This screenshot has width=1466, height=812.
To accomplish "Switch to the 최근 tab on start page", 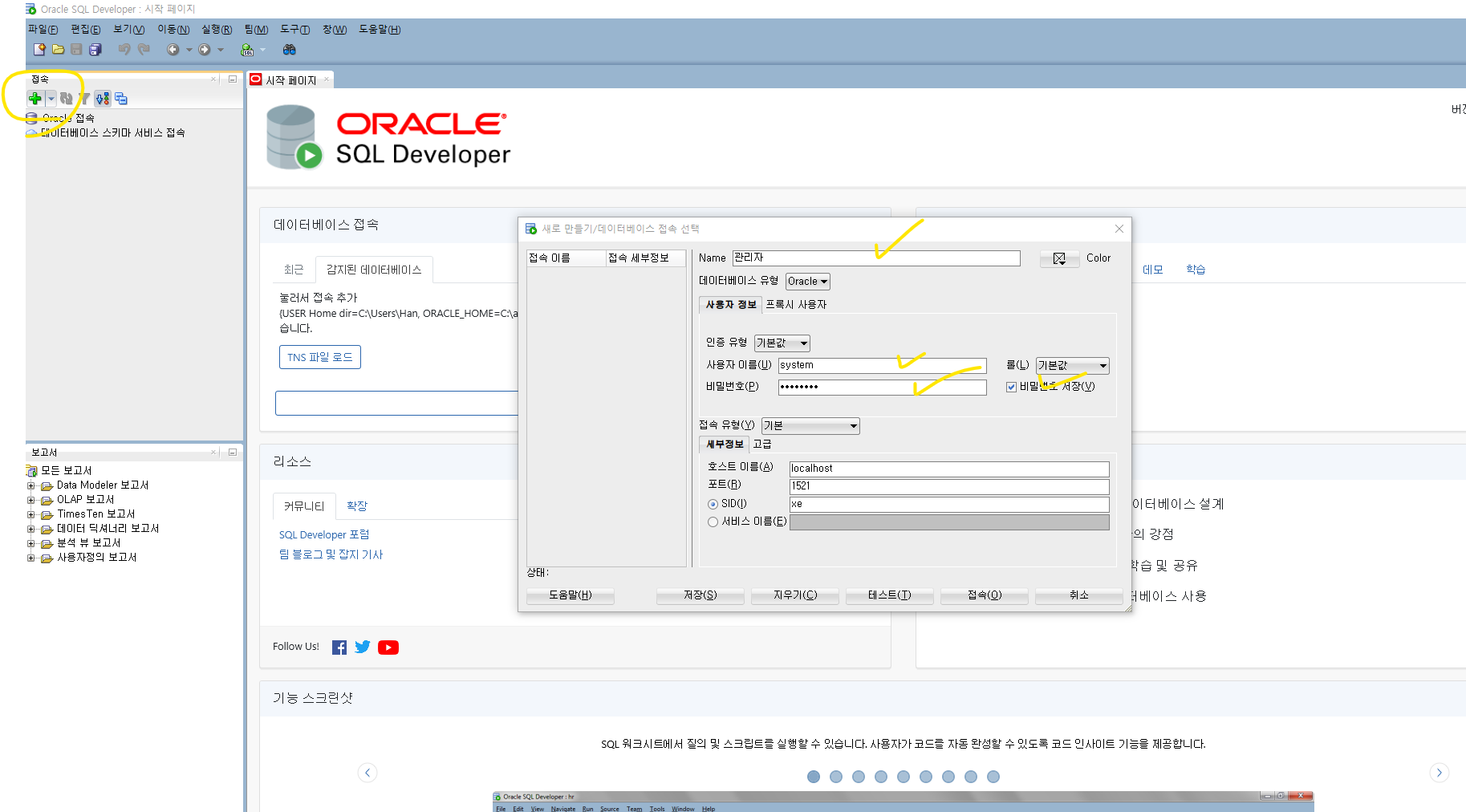I will pyautogui.click(x=294, y=270).
